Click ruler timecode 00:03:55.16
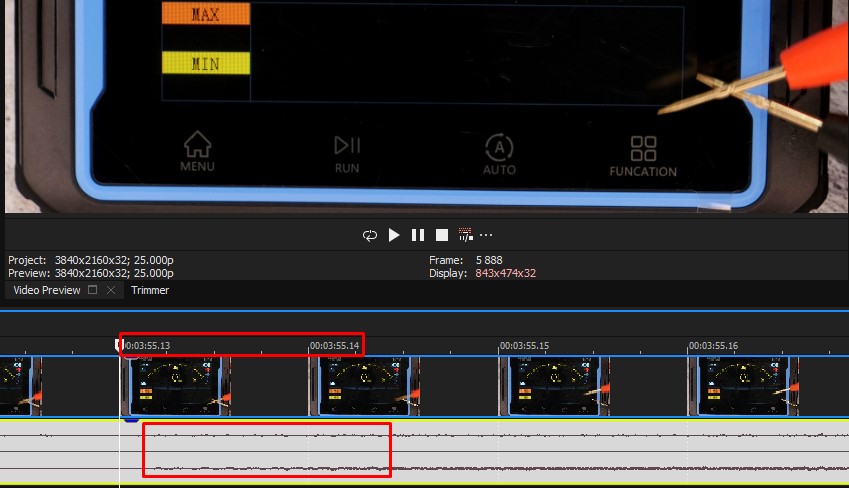This screenshot has width=849, height=488. (x=713, y=346)
